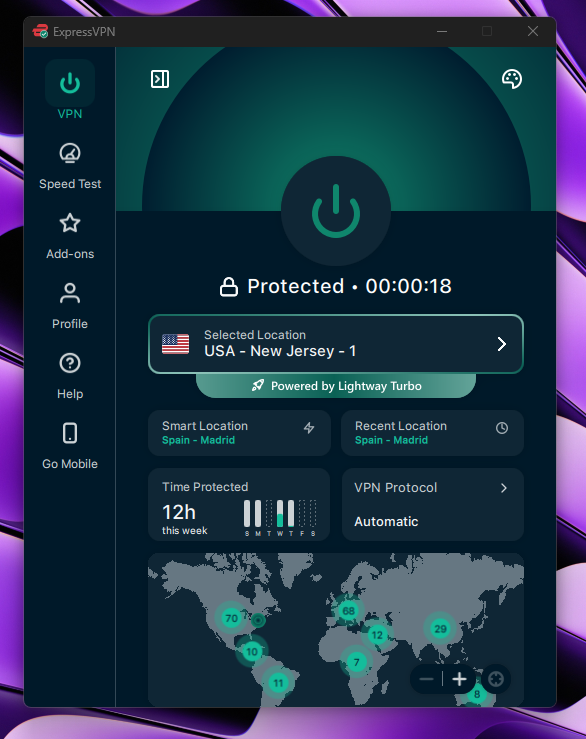Select the 11 server cluster in South America

tap(279, 682)
